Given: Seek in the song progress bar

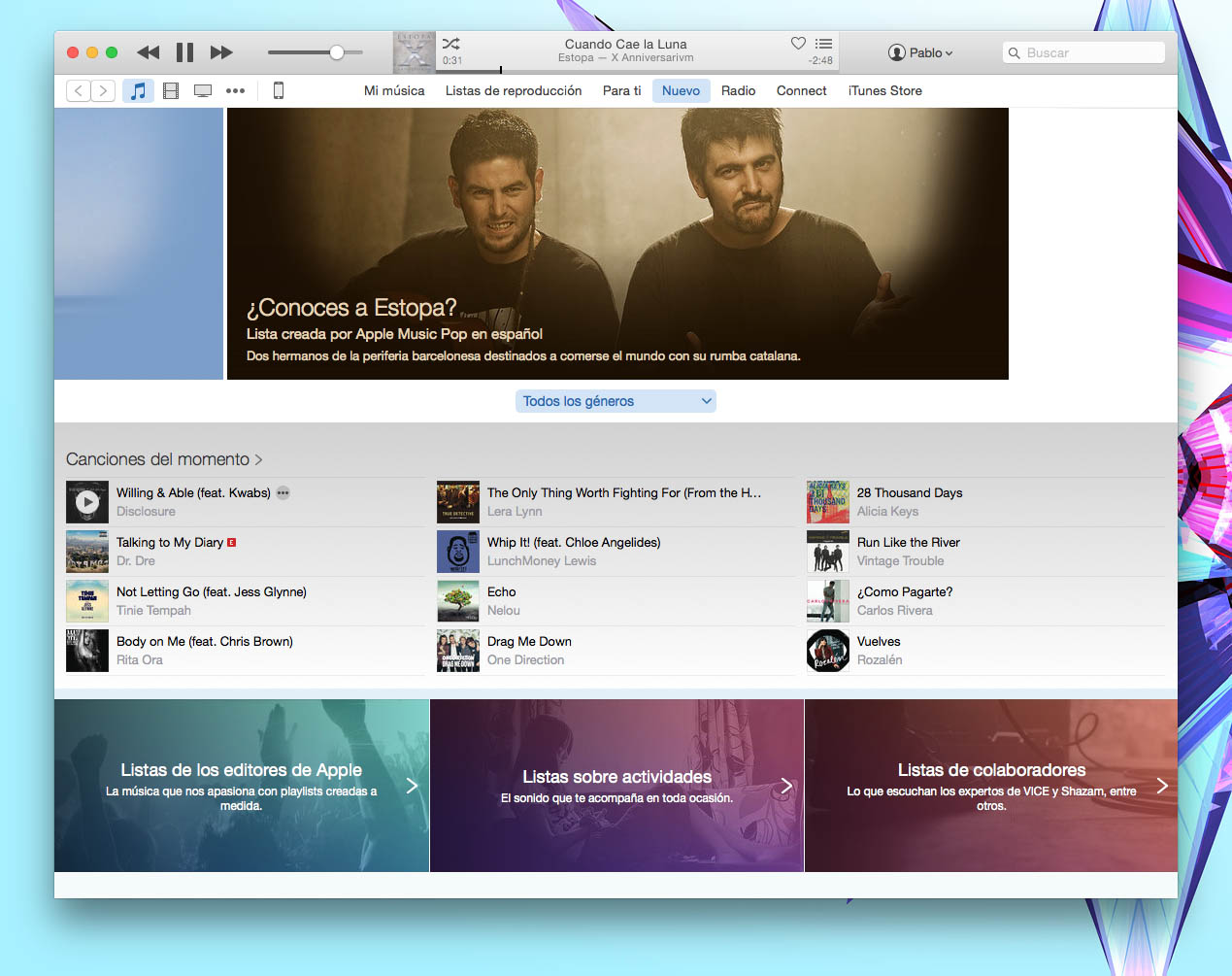Looking at the screenshot, I should pyautogui.click(x=639, y=70).
